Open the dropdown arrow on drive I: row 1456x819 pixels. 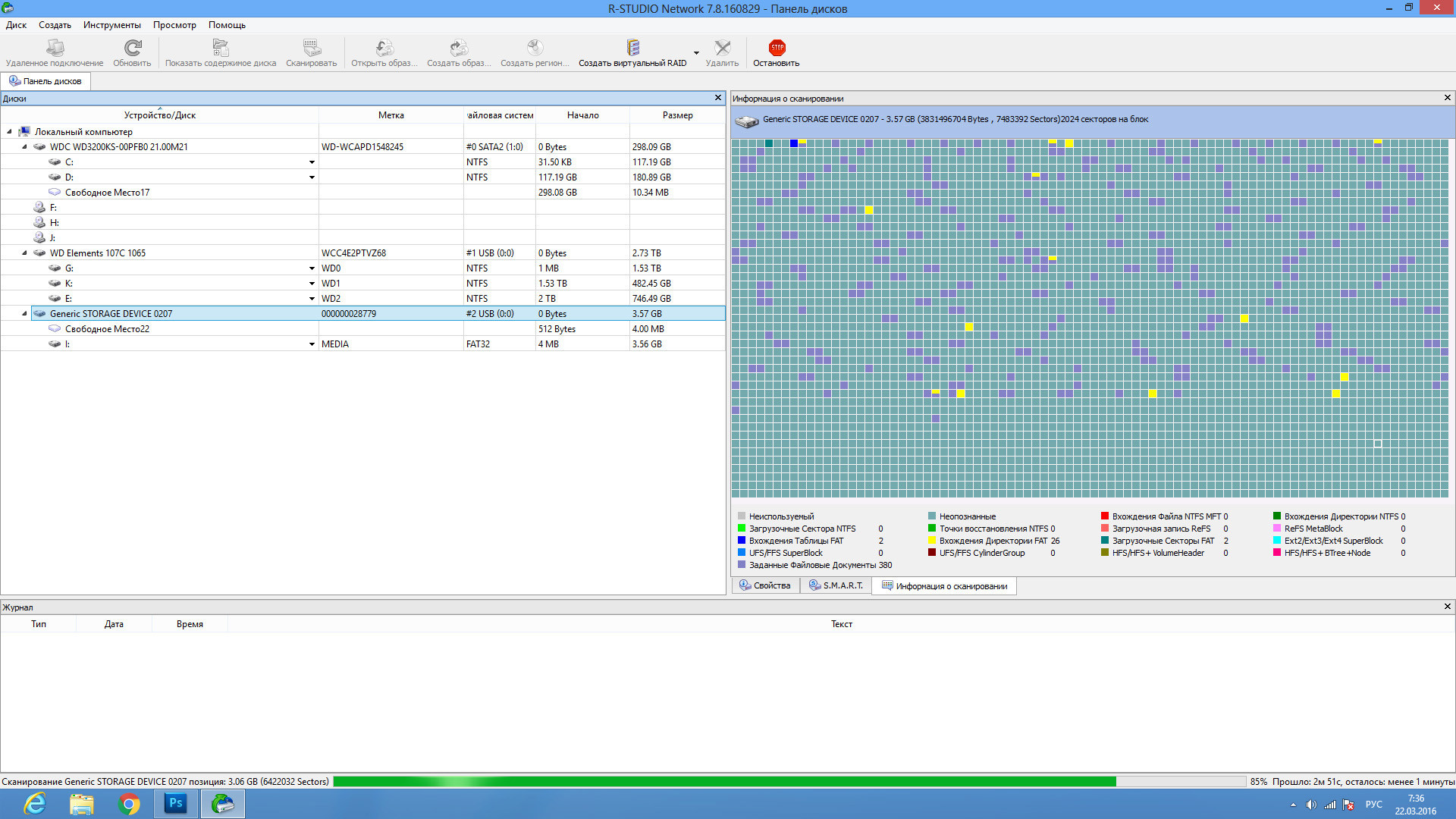click(312, 344)
